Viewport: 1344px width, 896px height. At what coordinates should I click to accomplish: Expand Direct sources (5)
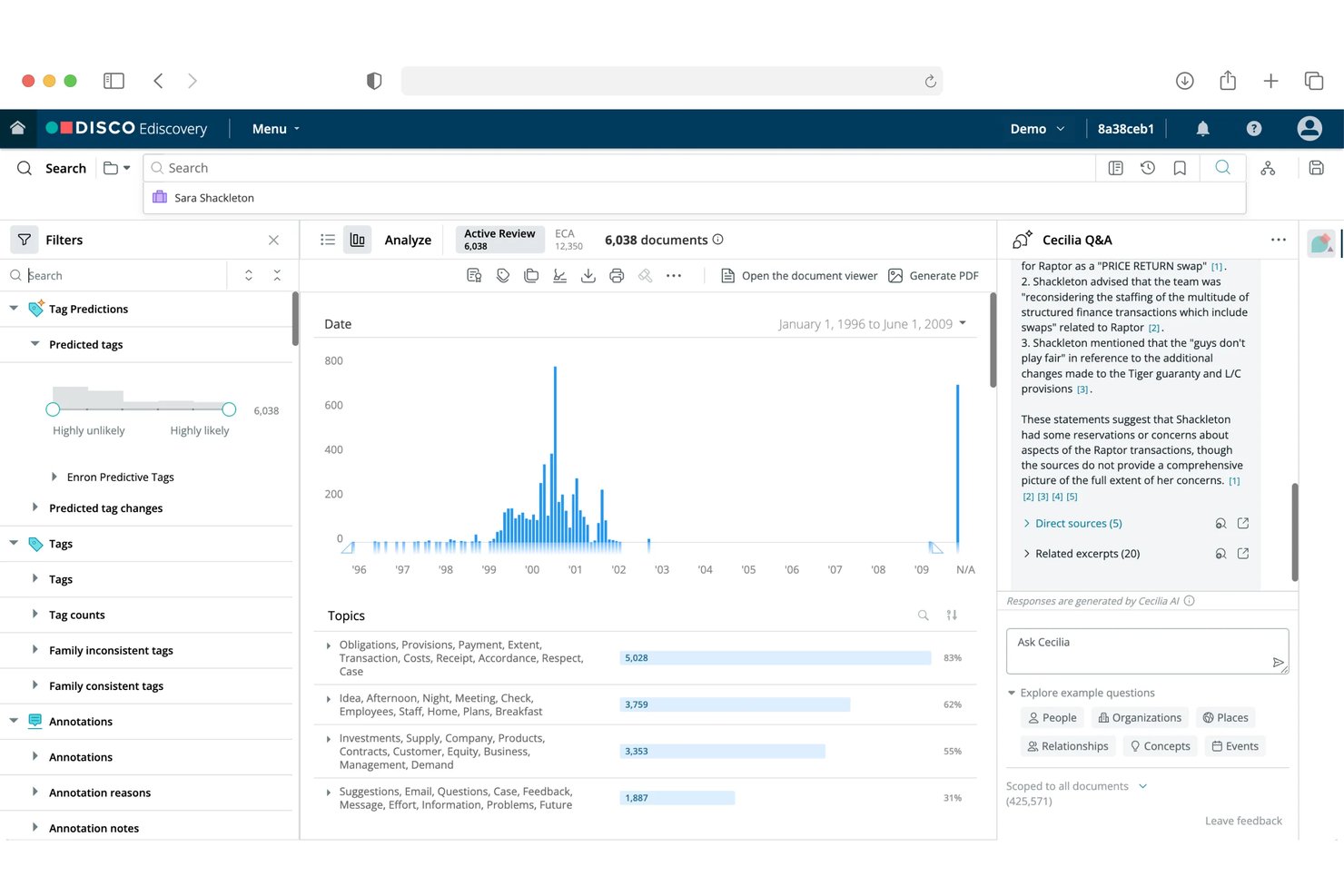[x=1072, y=524]
